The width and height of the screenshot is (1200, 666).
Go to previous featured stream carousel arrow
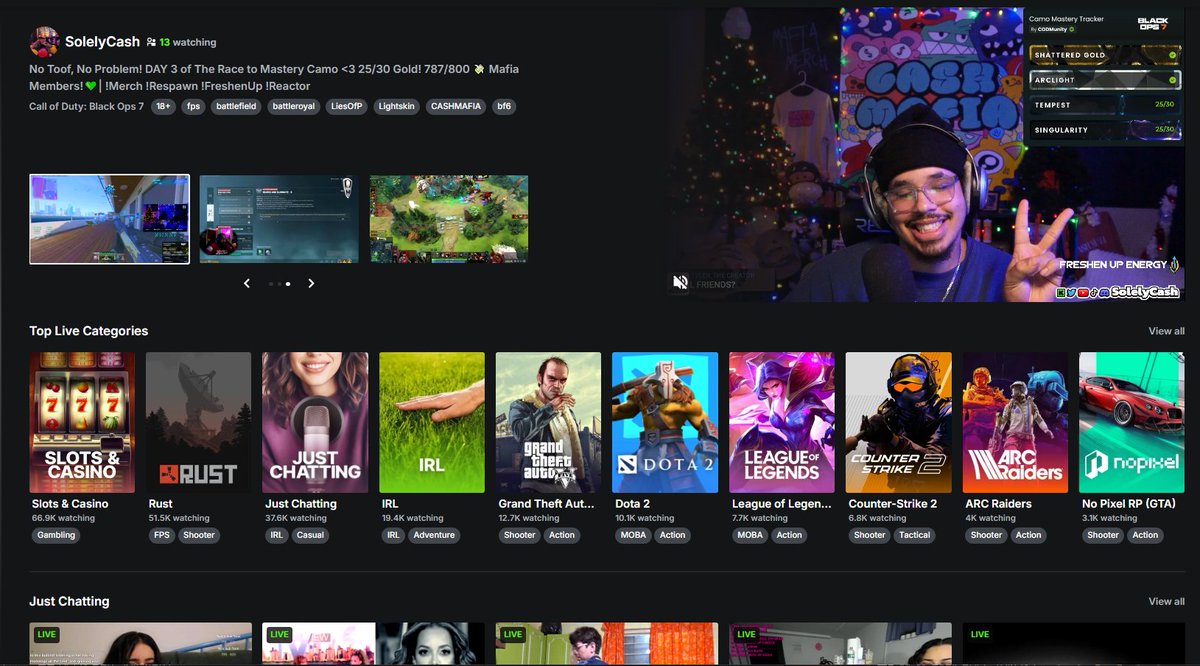point(247,283)
